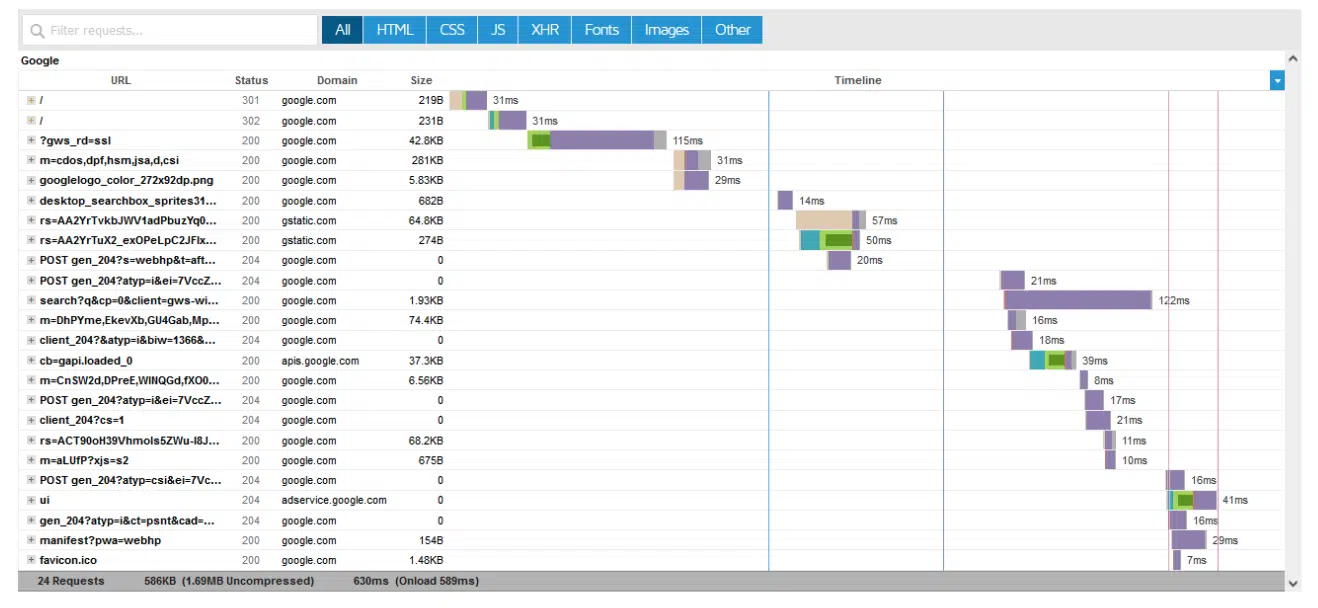
Task: Click the scrollbar up arrow
Action: pyautogui.click(x=1292, y=60)
